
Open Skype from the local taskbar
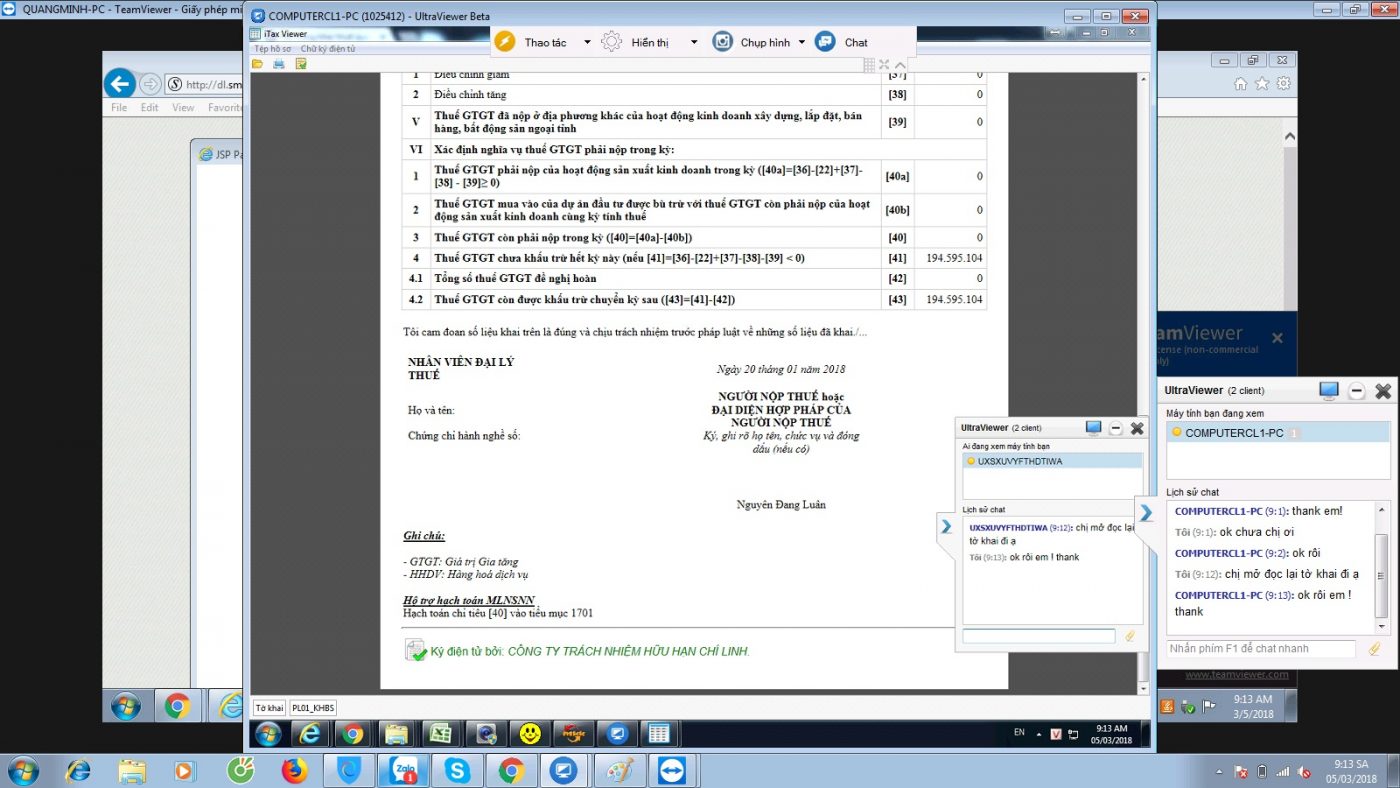(x=458, y=771)
